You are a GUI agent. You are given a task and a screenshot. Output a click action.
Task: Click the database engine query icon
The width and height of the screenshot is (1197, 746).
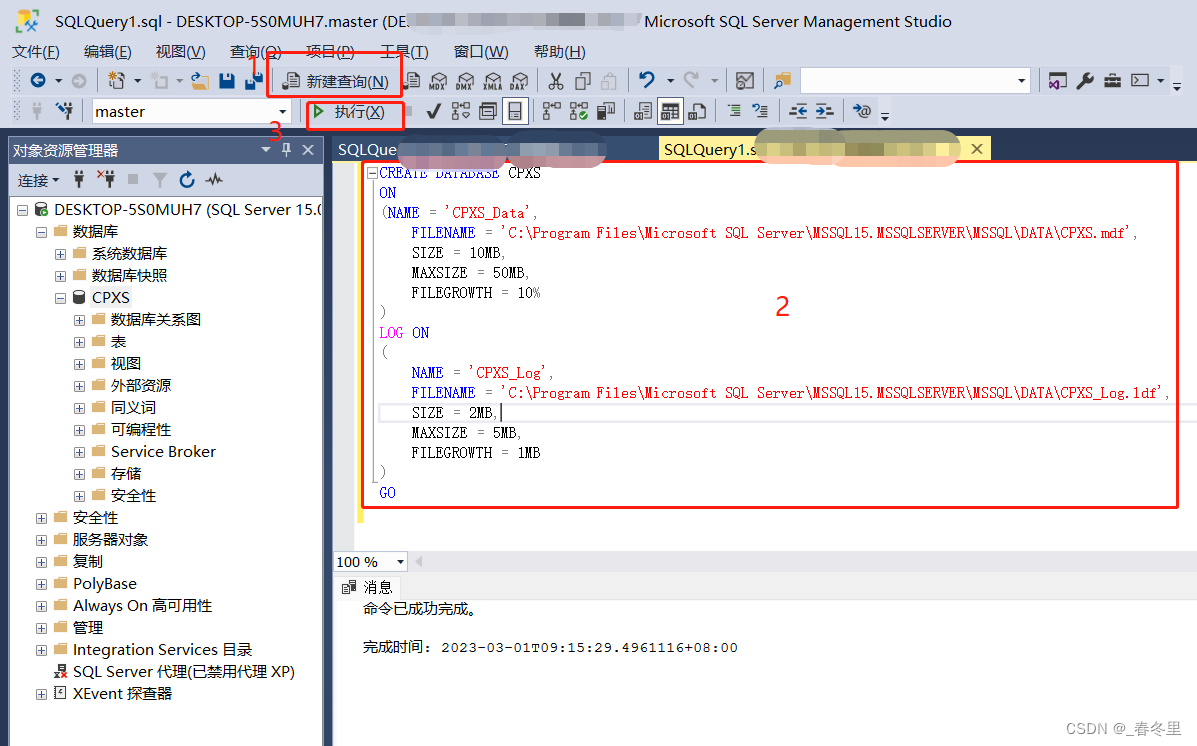[x=412, y=80]
